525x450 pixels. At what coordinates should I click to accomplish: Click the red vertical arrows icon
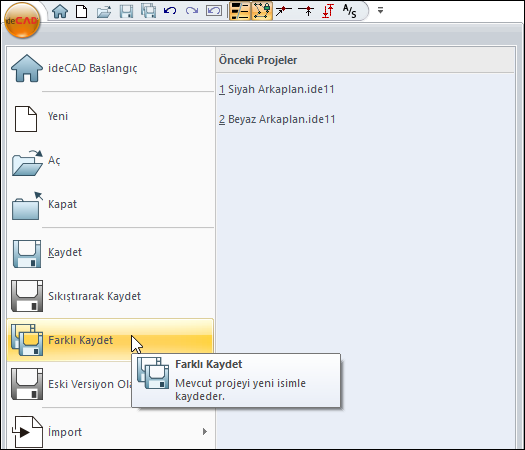tap(328, 11)
